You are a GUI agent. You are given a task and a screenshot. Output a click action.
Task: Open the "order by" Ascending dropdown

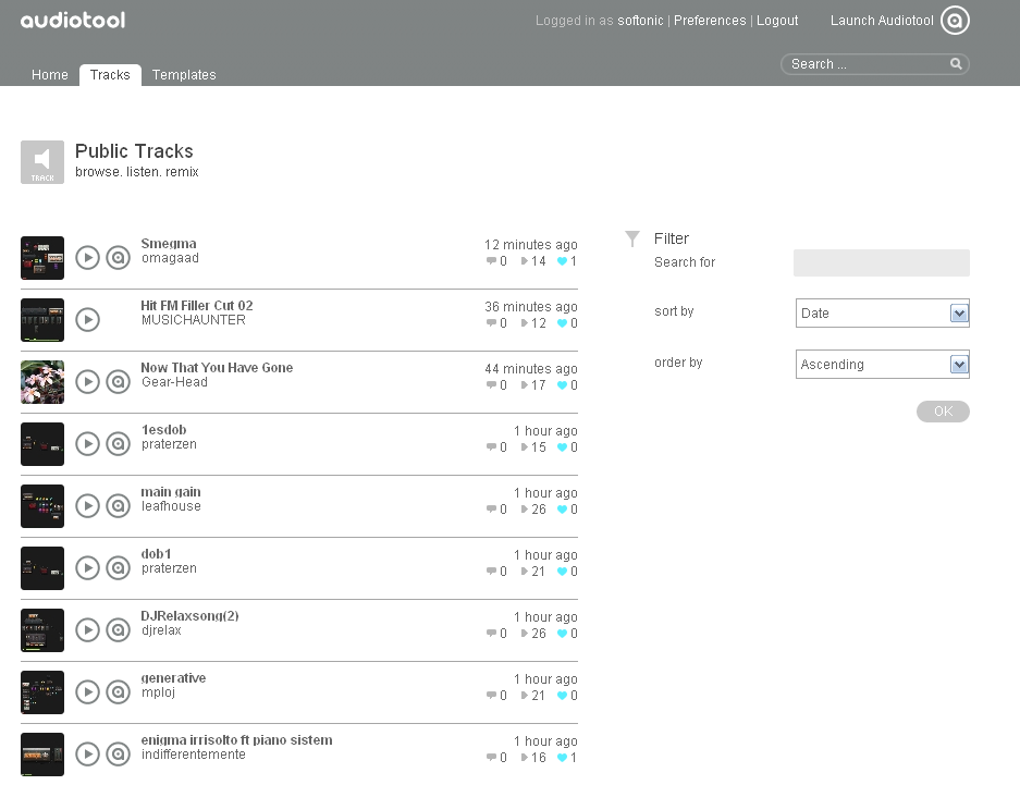tap(881, 364)
